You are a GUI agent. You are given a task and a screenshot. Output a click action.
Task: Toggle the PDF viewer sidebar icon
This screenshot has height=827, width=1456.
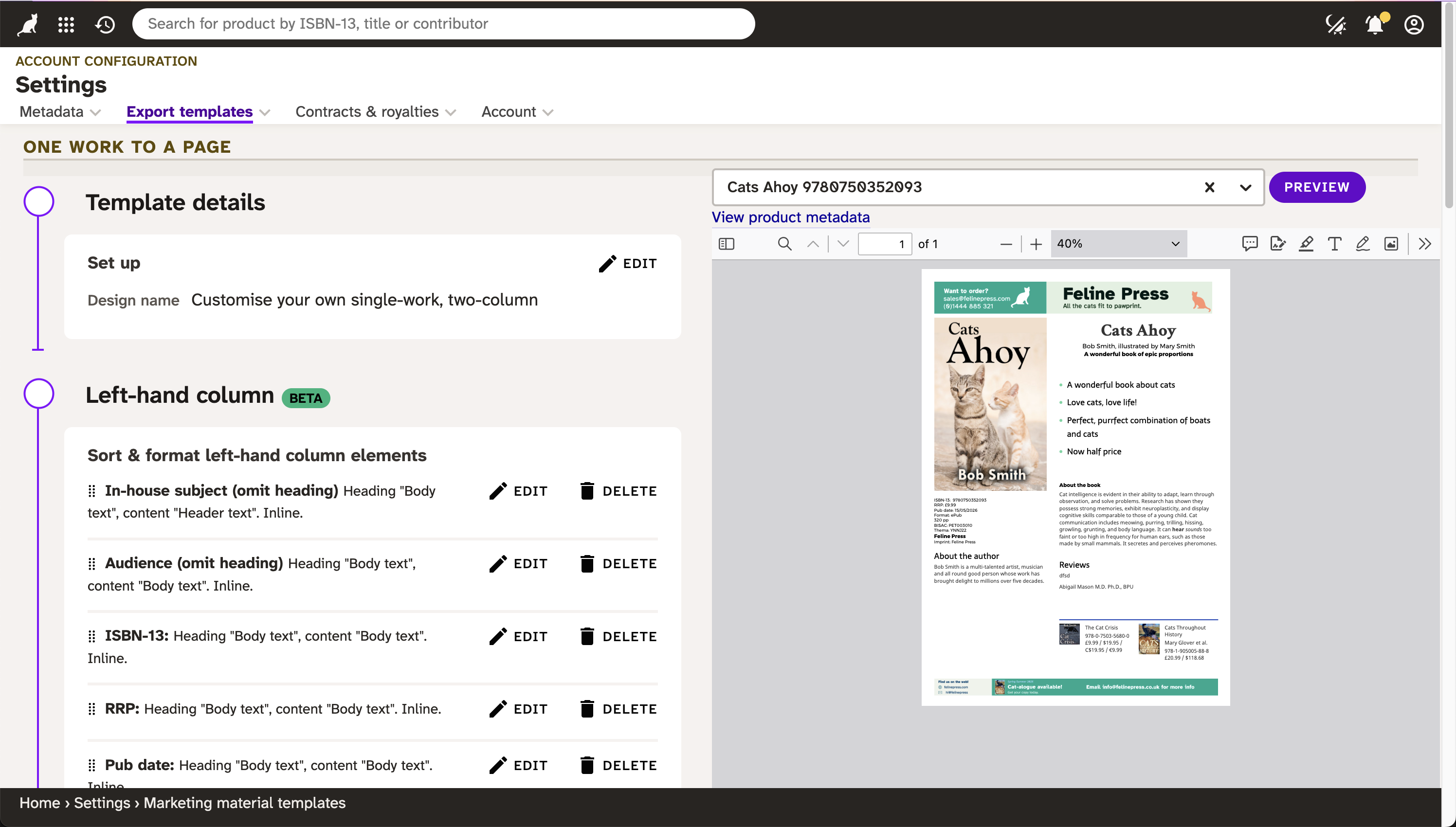[727, 244]
